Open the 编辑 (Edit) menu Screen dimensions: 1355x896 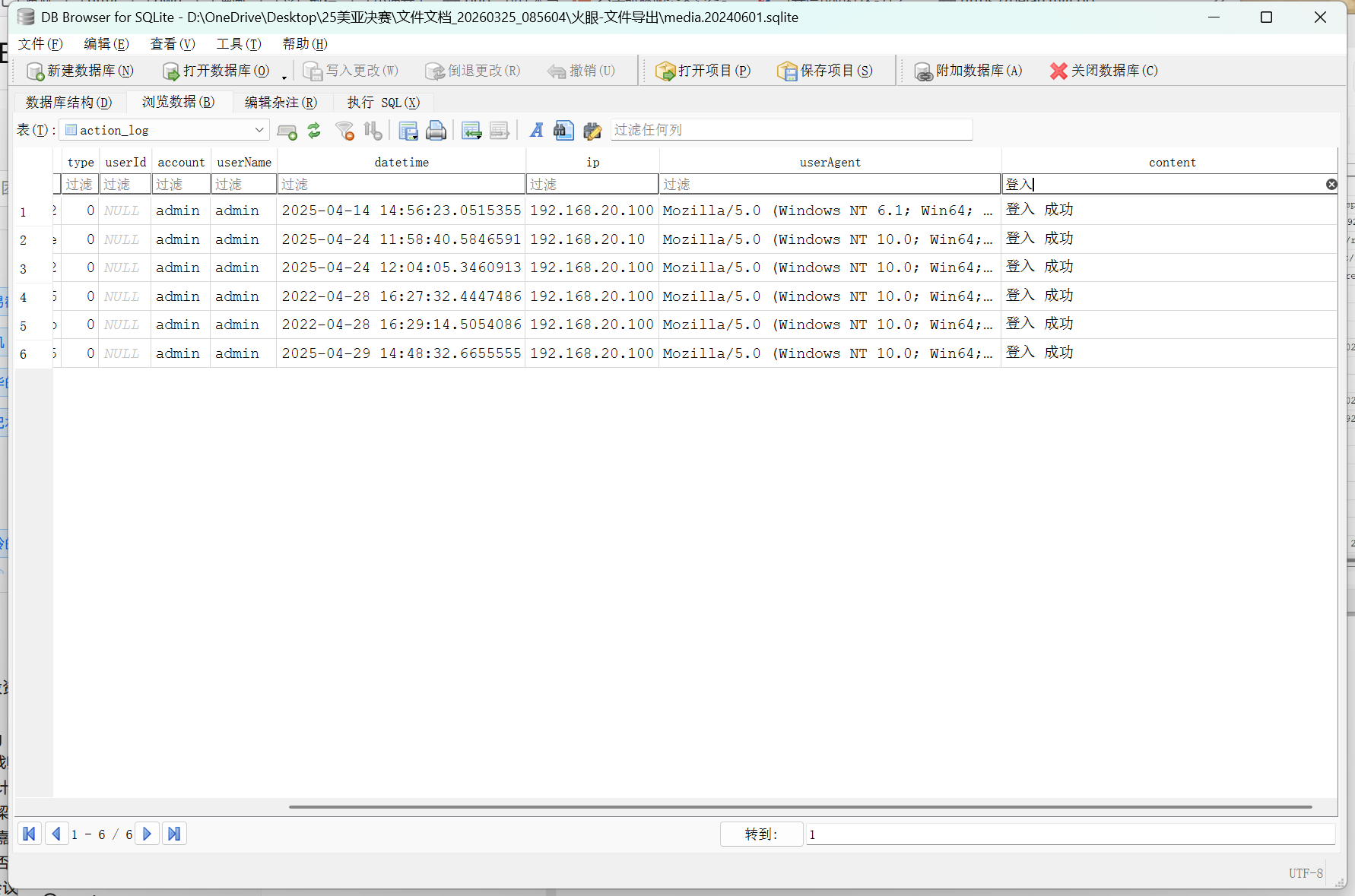pos(106,44)
